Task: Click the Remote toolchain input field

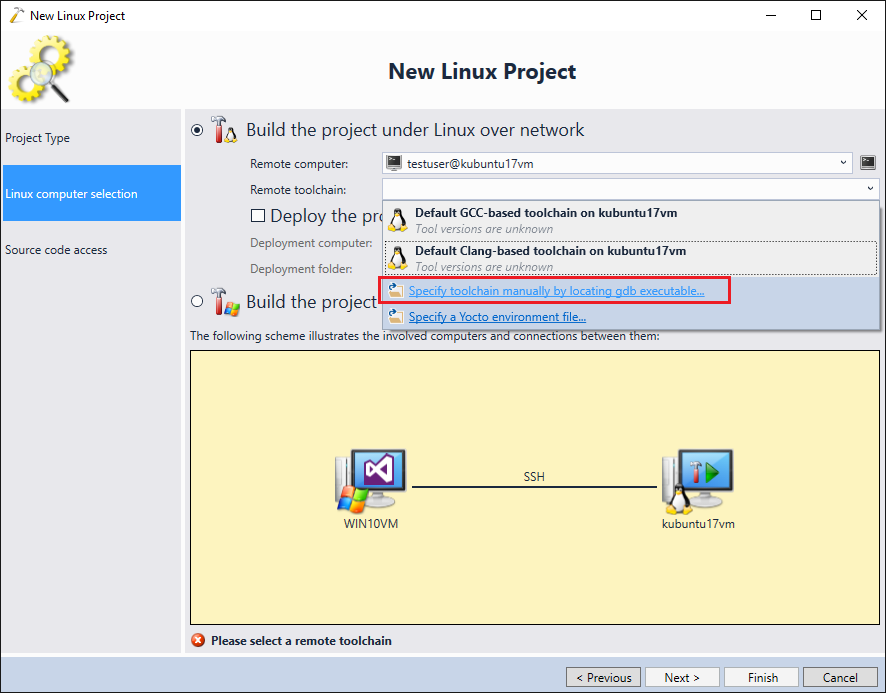Action: click(x=631, y=189)
